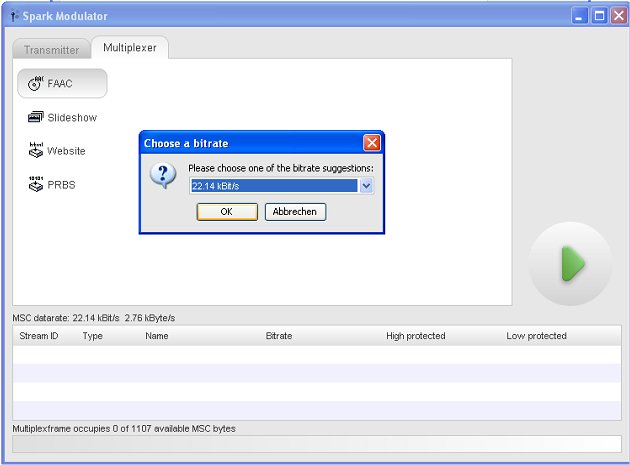The image size is (630, 465).
Task: Cancel with the Abbrechen button
Action: (x=295, y=212)
